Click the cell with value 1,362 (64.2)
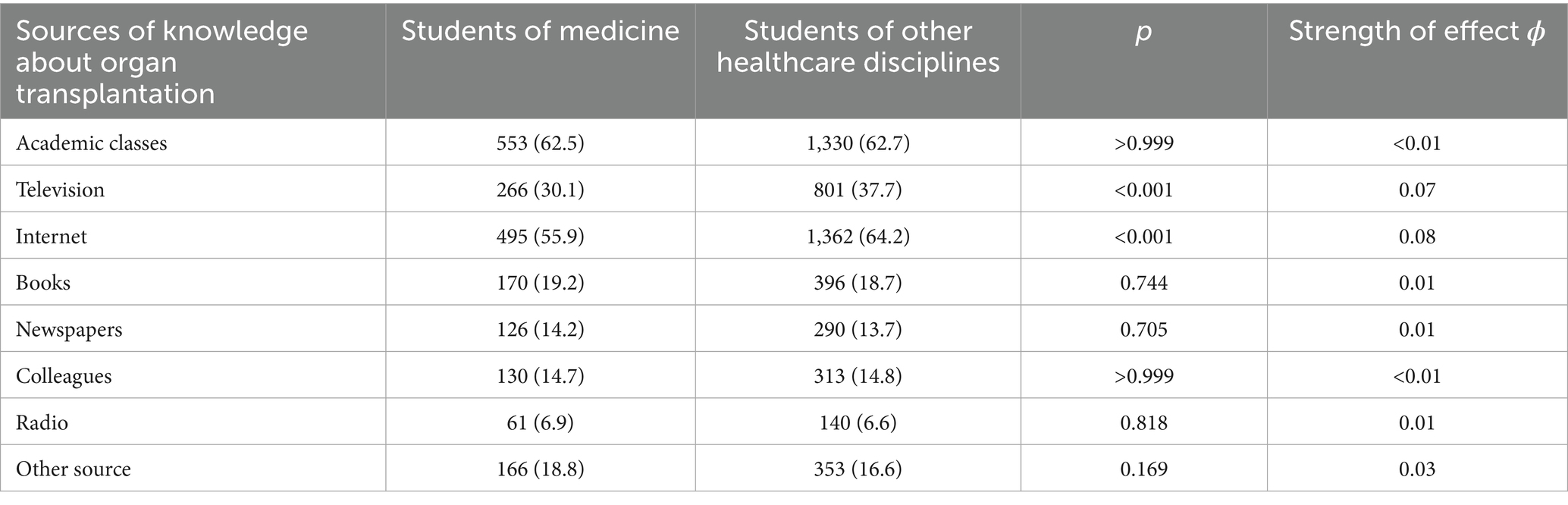 [858, 237]
